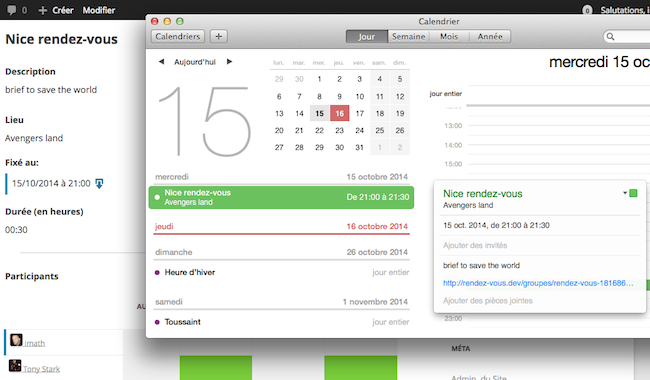Select day 15 in mini calendar
The width and height of the screenshot is (650, 380).
point(319,113)
